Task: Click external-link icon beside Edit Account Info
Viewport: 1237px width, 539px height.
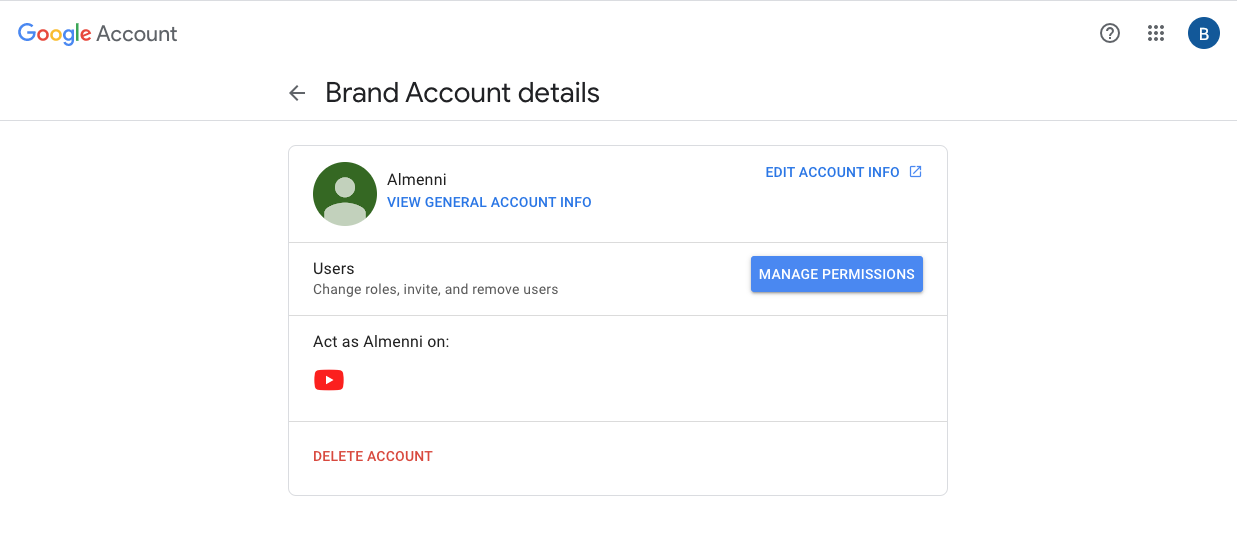Action: tap(915, 172)
